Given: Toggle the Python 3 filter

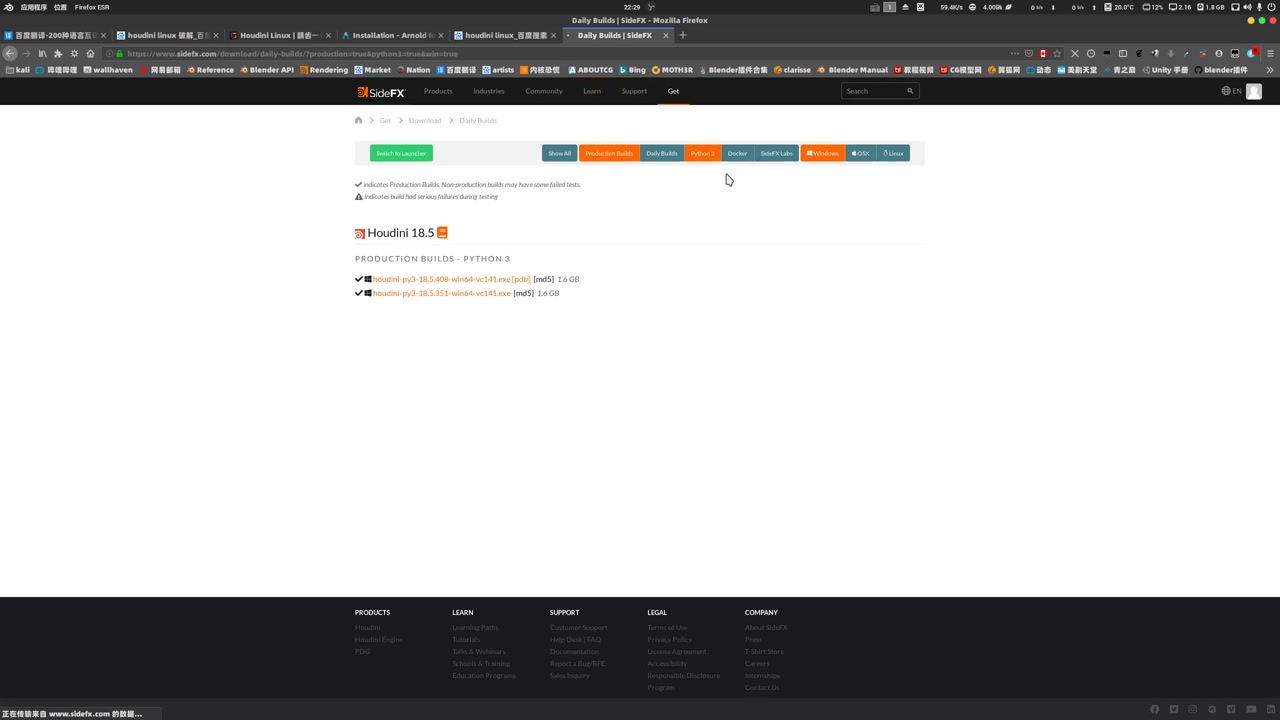Looking at the screenshot, I should [x=703, y=153].
